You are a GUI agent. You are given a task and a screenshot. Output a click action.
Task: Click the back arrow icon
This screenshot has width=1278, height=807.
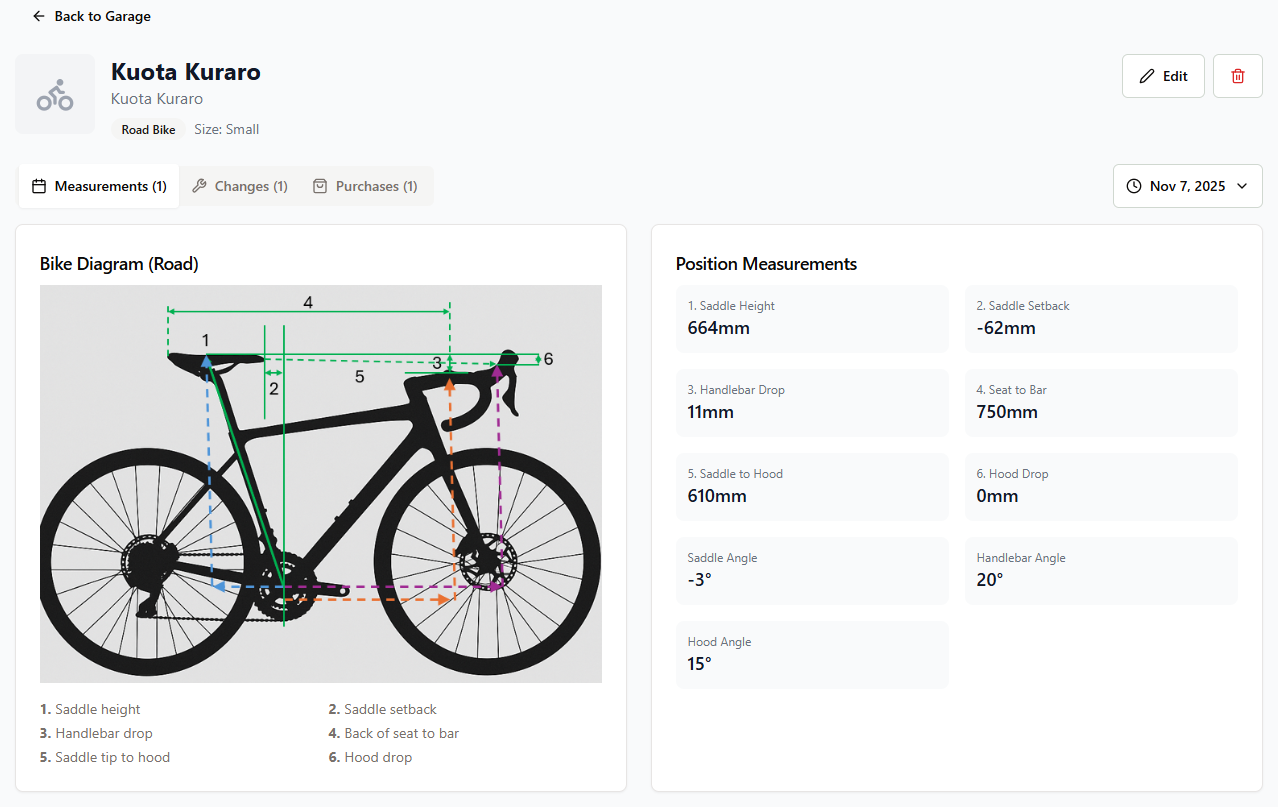pyautogui.click(x=39, y=16)
